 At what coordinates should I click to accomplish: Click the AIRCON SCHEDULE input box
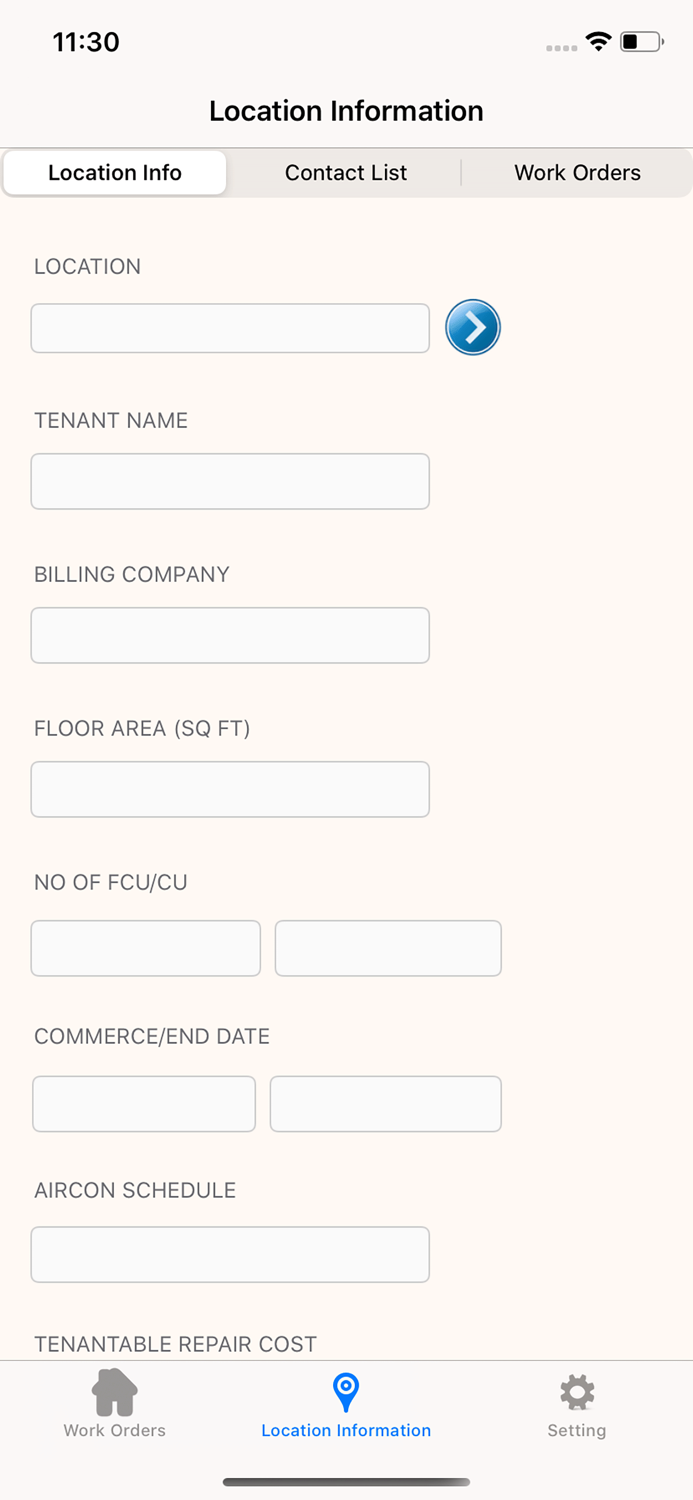(x=230, y=1254)
